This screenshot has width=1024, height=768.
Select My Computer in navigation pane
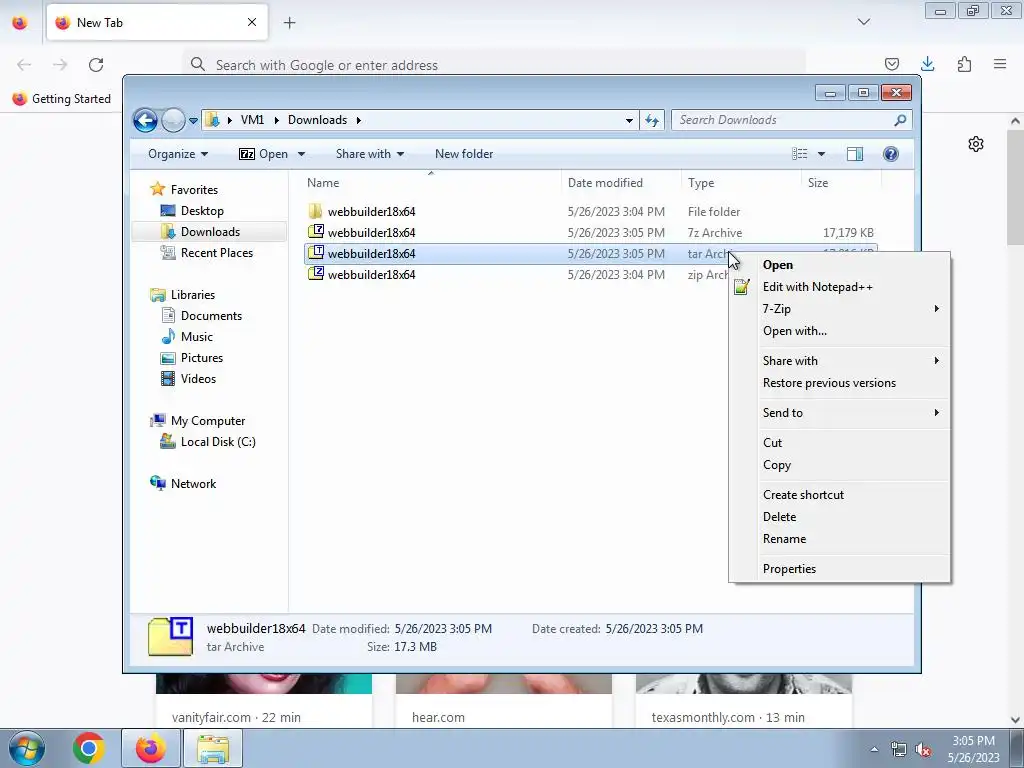208,421
